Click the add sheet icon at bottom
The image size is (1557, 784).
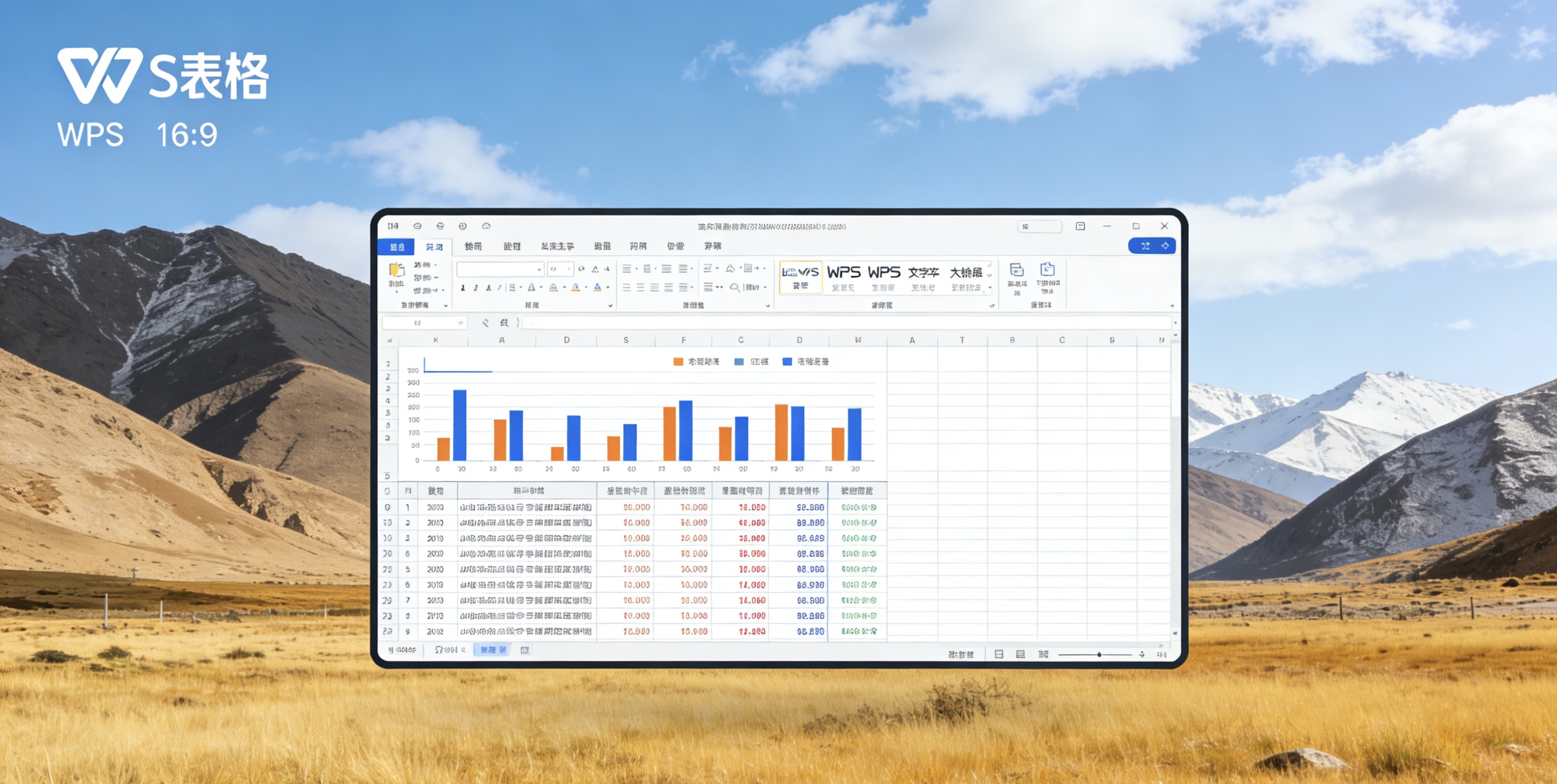click(x=525, y=650)
